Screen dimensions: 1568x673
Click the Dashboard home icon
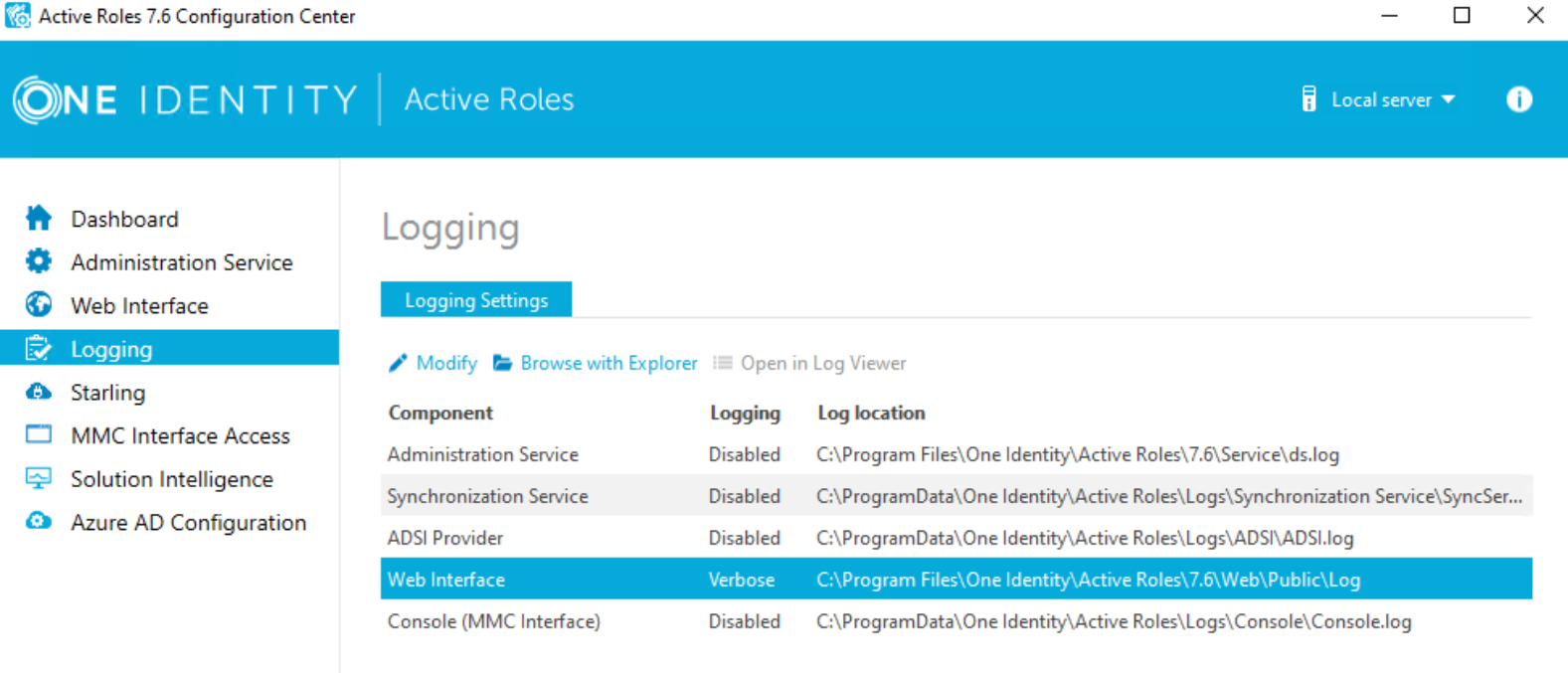click(39, 218)
